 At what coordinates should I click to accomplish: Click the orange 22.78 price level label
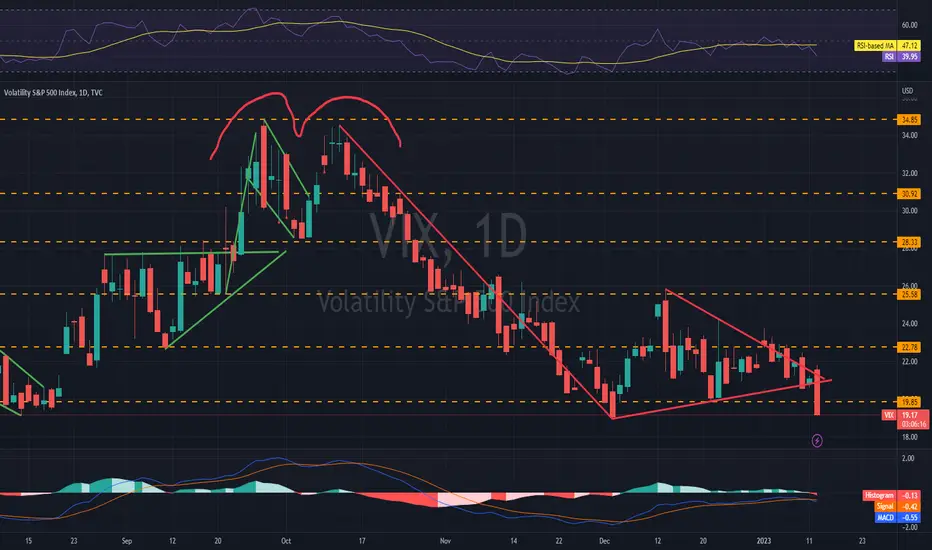[x=909, y=347]
